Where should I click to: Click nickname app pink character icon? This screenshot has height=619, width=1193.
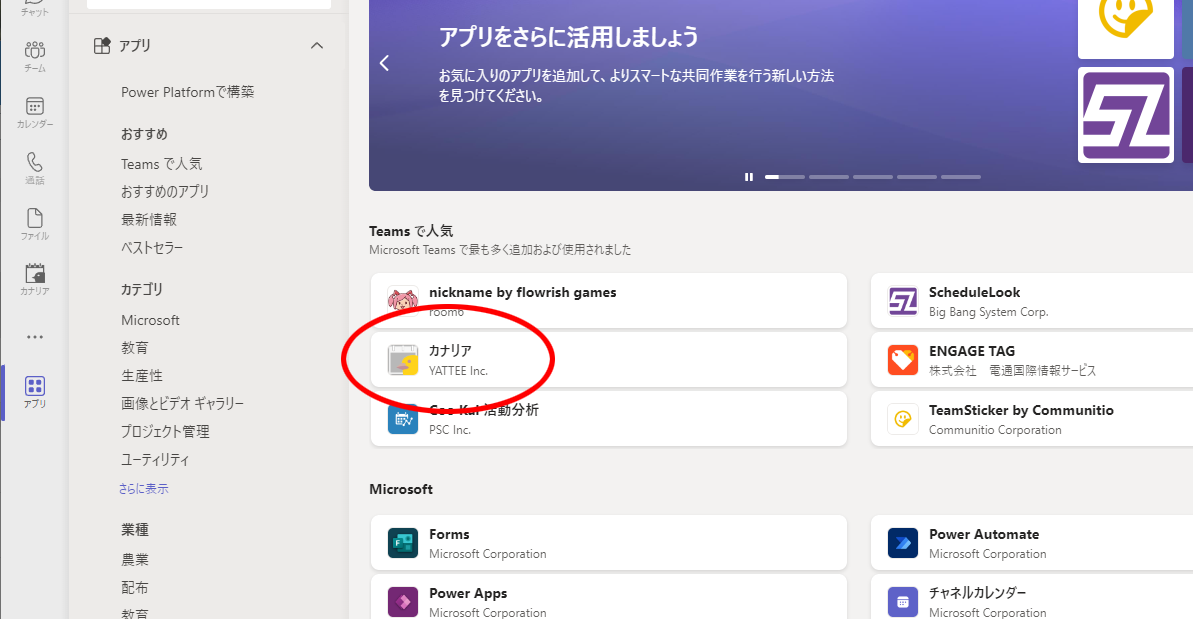pos(402,301)
